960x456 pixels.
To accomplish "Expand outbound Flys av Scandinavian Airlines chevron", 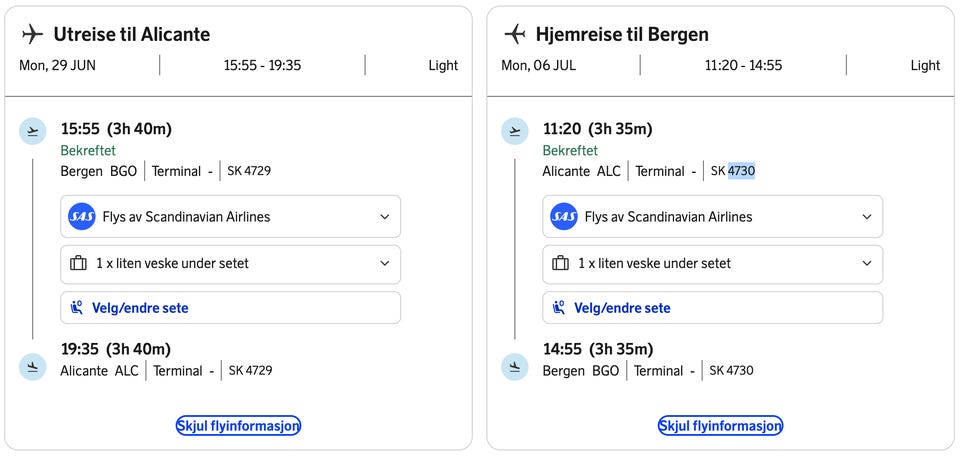I will pos(385,217).
